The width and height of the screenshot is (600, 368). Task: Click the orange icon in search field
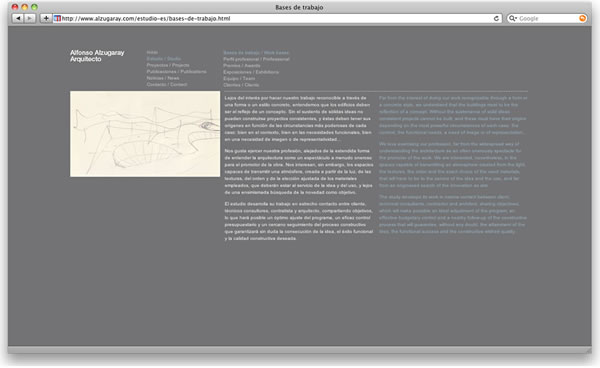pyautogui.click(x=582, y=18)
